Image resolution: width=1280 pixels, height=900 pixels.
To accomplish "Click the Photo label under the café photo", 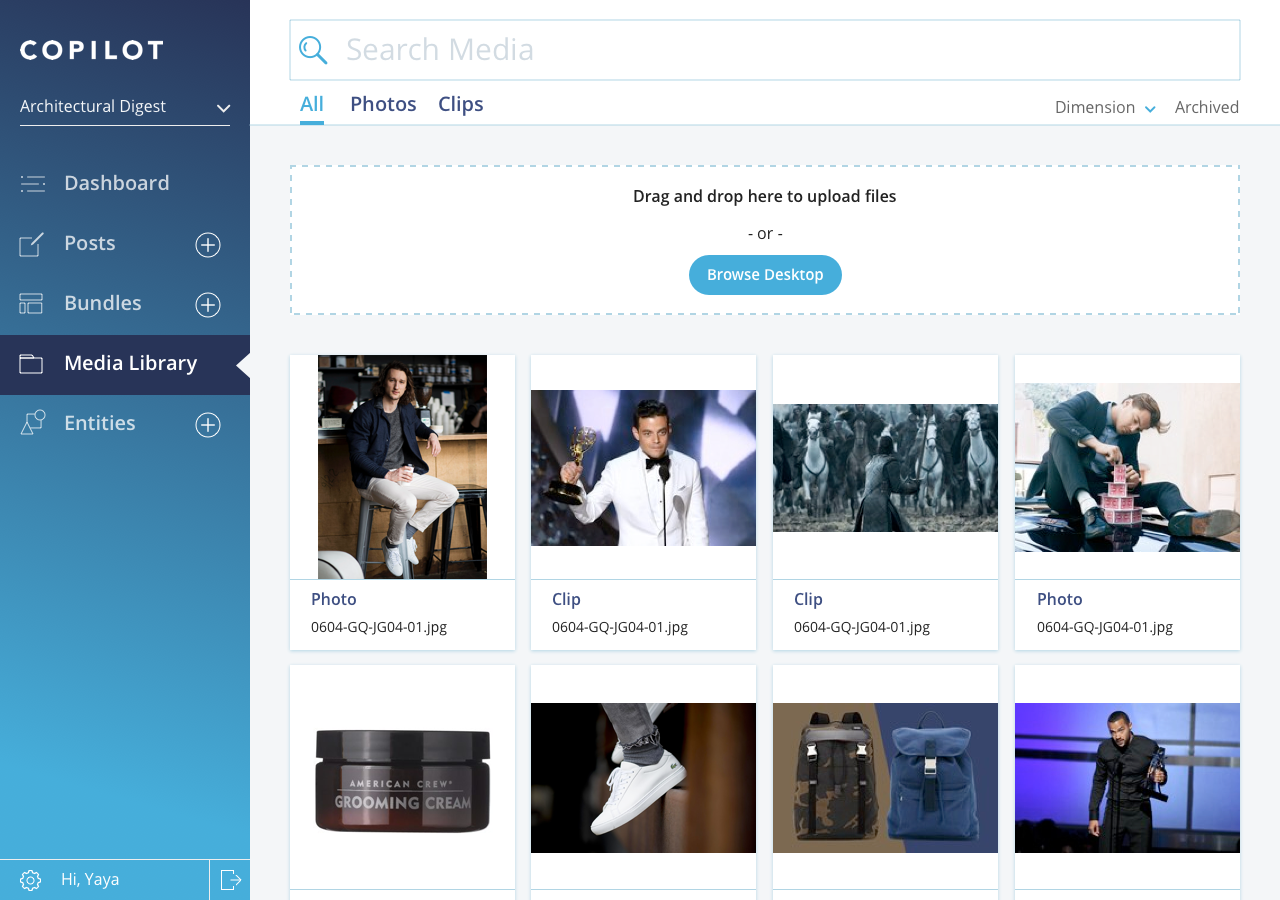I will pos(334,600).
